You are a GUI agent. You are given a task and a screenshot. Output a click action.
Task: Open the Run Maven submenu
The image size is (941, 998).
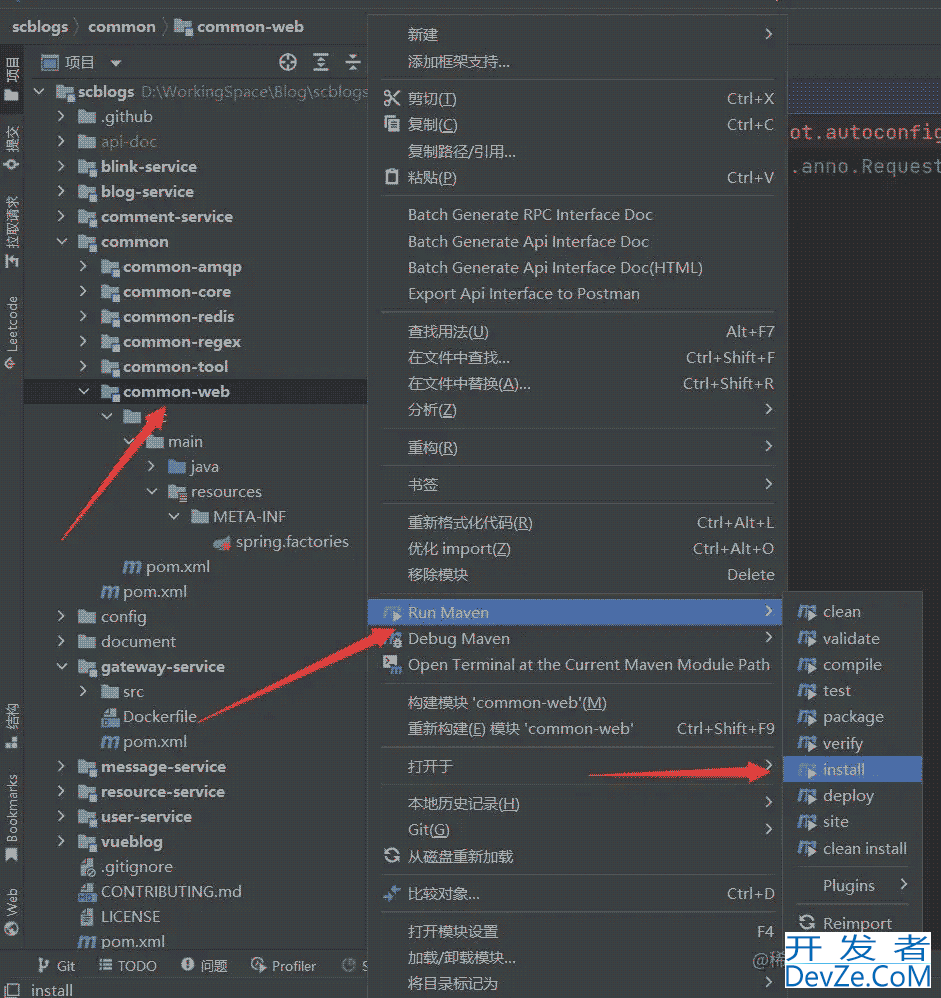(575, 612)
